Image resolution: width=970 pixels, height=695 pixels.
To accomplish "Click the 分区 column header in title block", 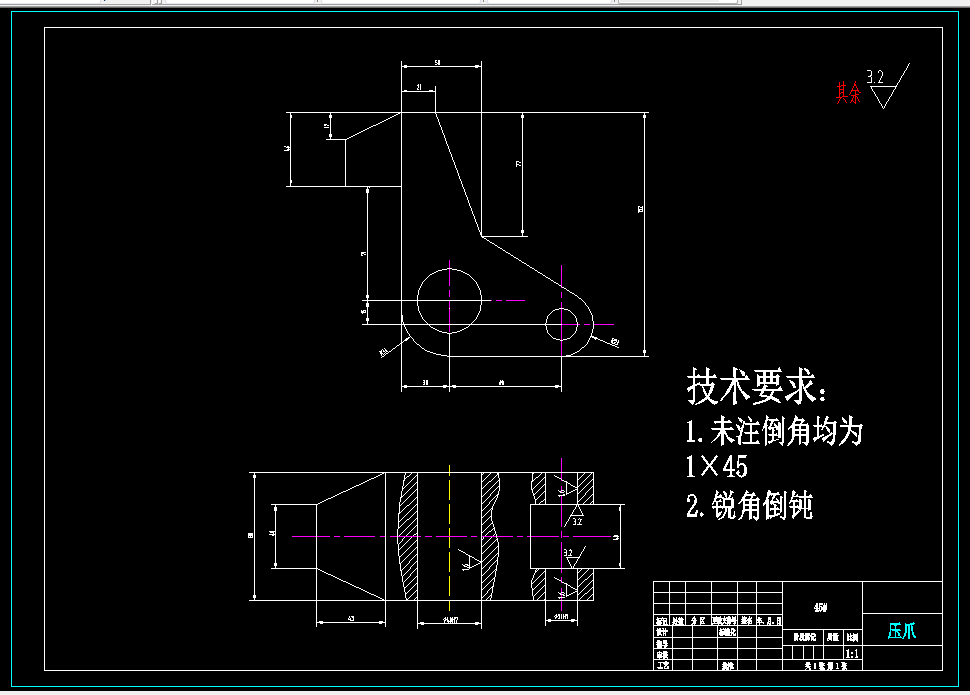I will pyautogui.click(x=698, y=621).
